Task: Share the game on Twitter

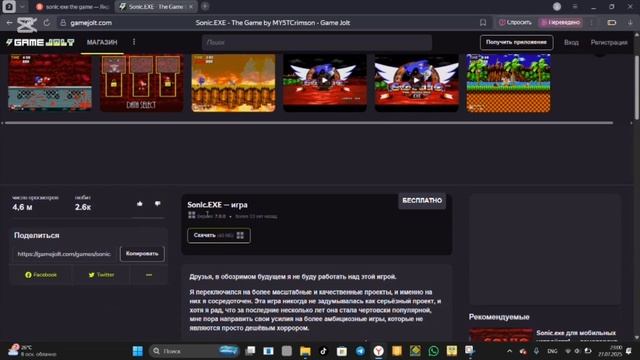Action: (x=101, y=275)
